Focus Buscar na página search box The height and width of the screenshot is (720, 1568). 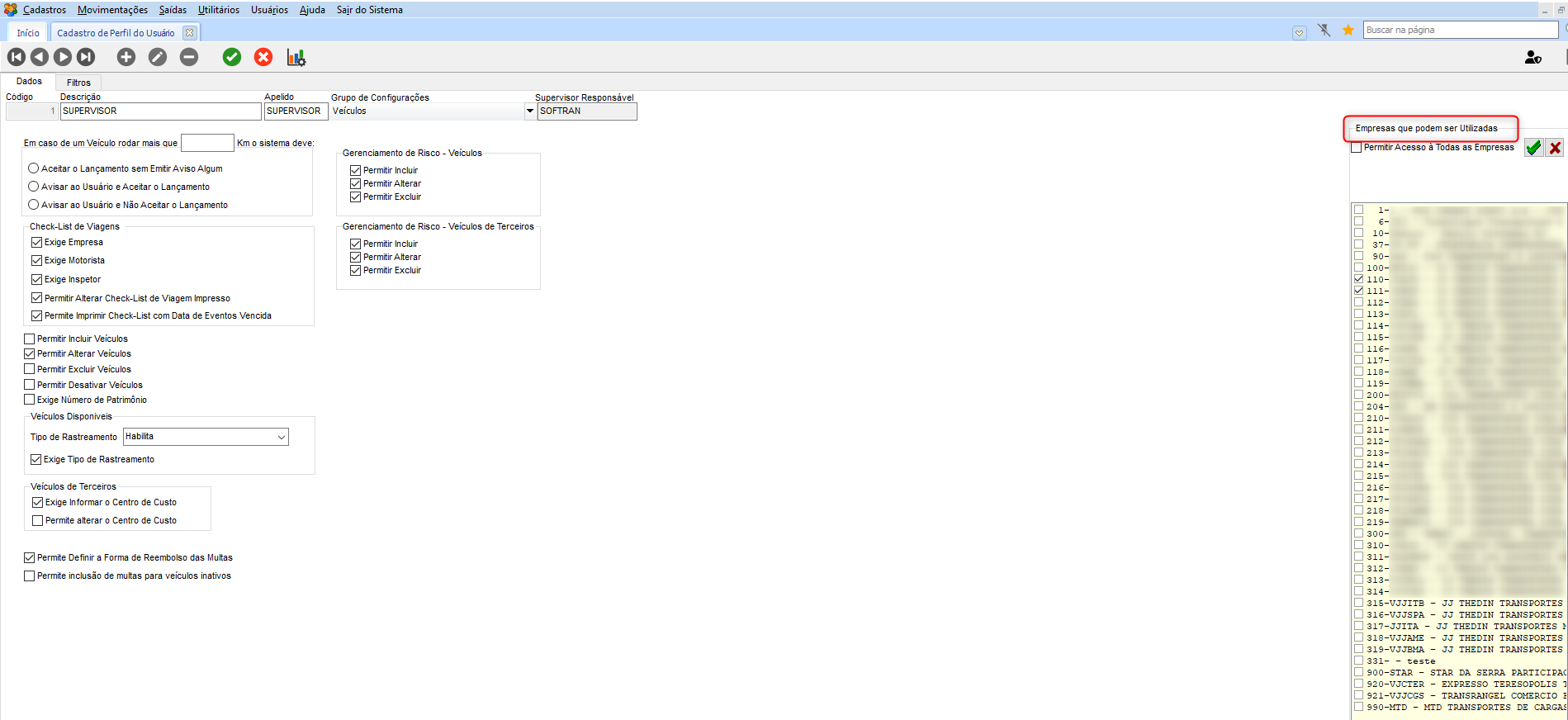click(x=1461, y=30)
